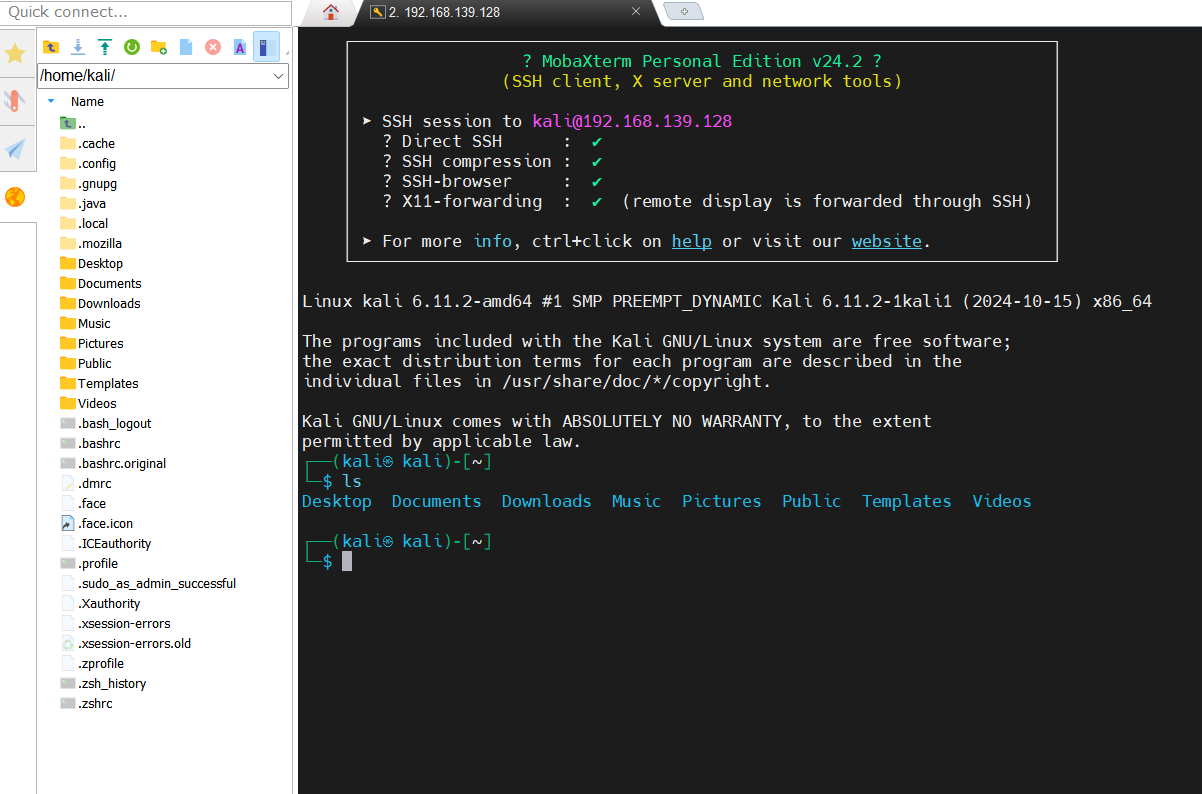Click the download selected files arrow icon
The image size is (1202, 794).
click(x=78, y=47)
